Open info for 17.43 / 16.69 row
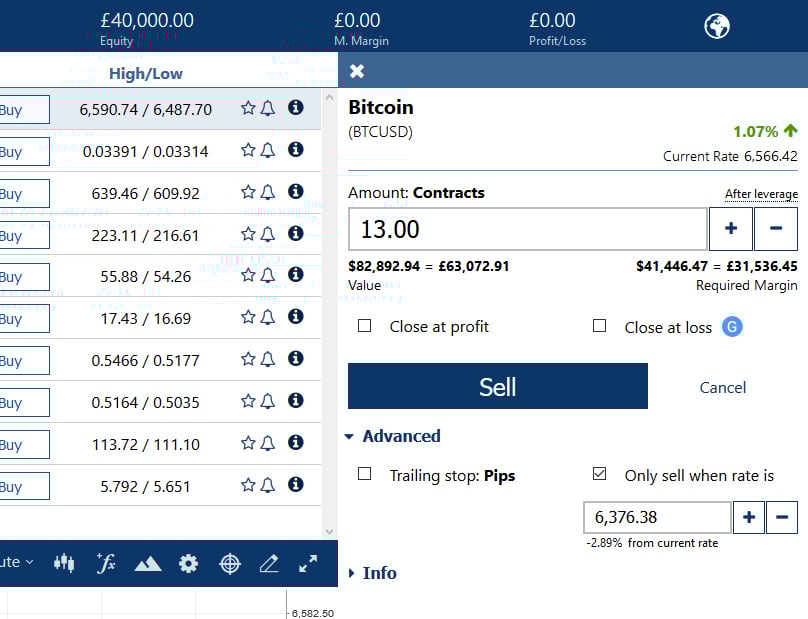Viewport: 808px width, 619px height. pyautogui.click(x=295, y=316)
